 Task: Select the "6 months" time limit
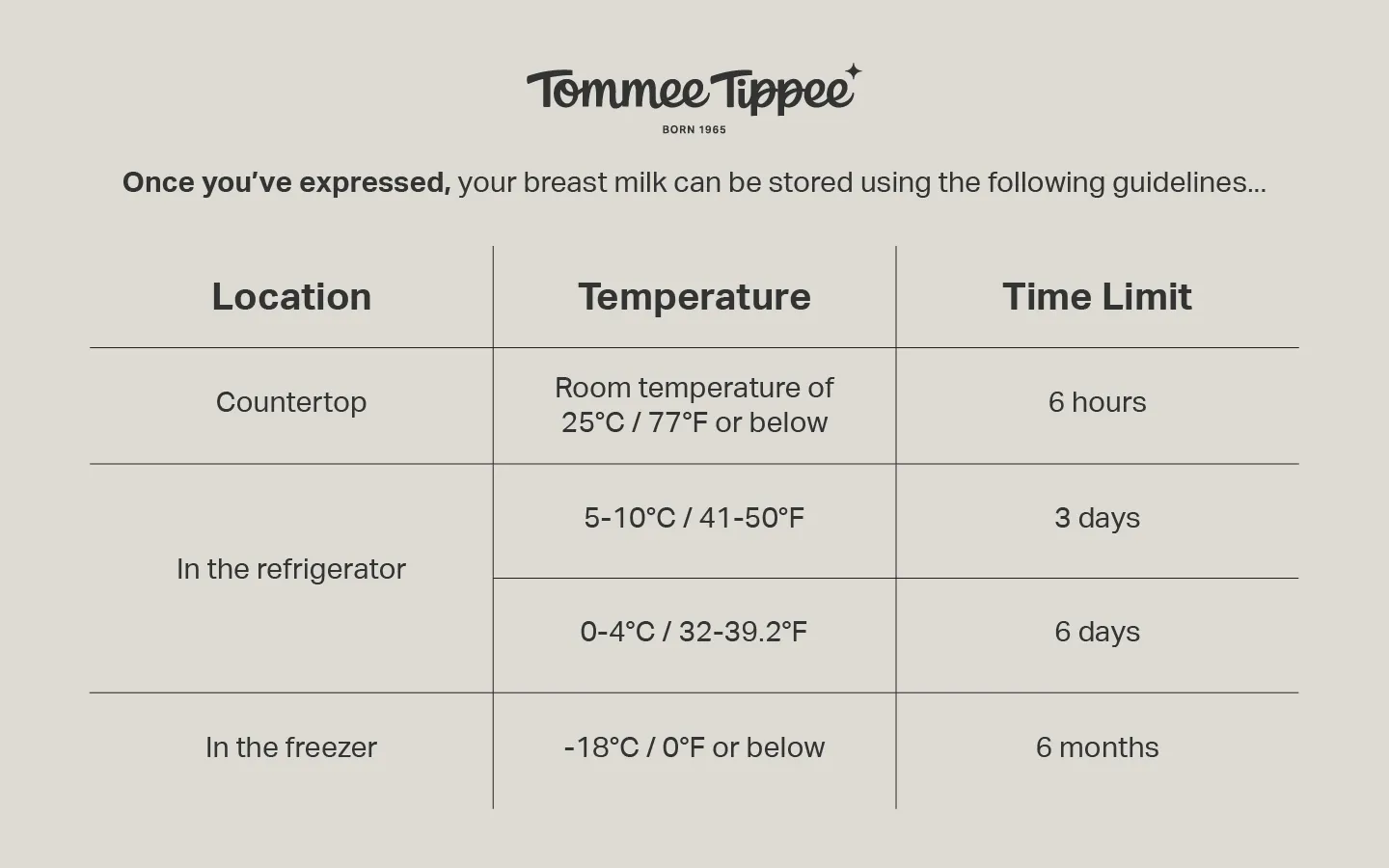[x=1097, y=747]
